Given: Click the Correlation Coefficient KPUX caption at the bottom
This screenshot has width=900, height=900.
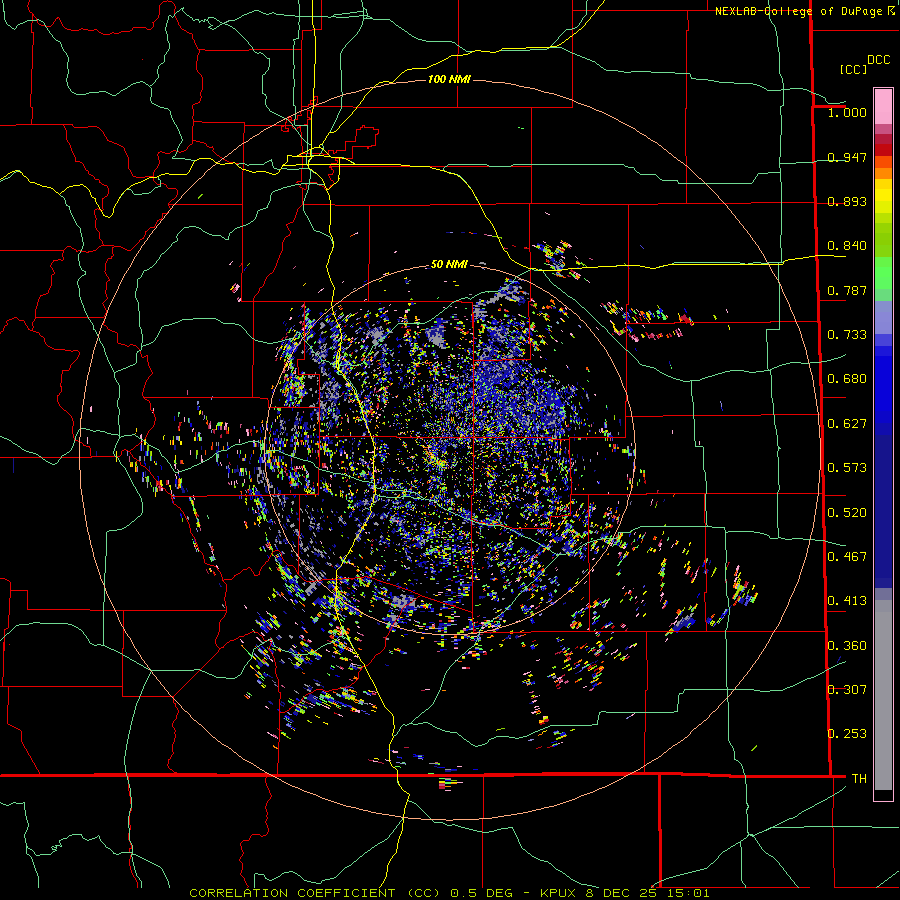Looking at the screenshot, I should pyautogui.click(x=449, y=893).
